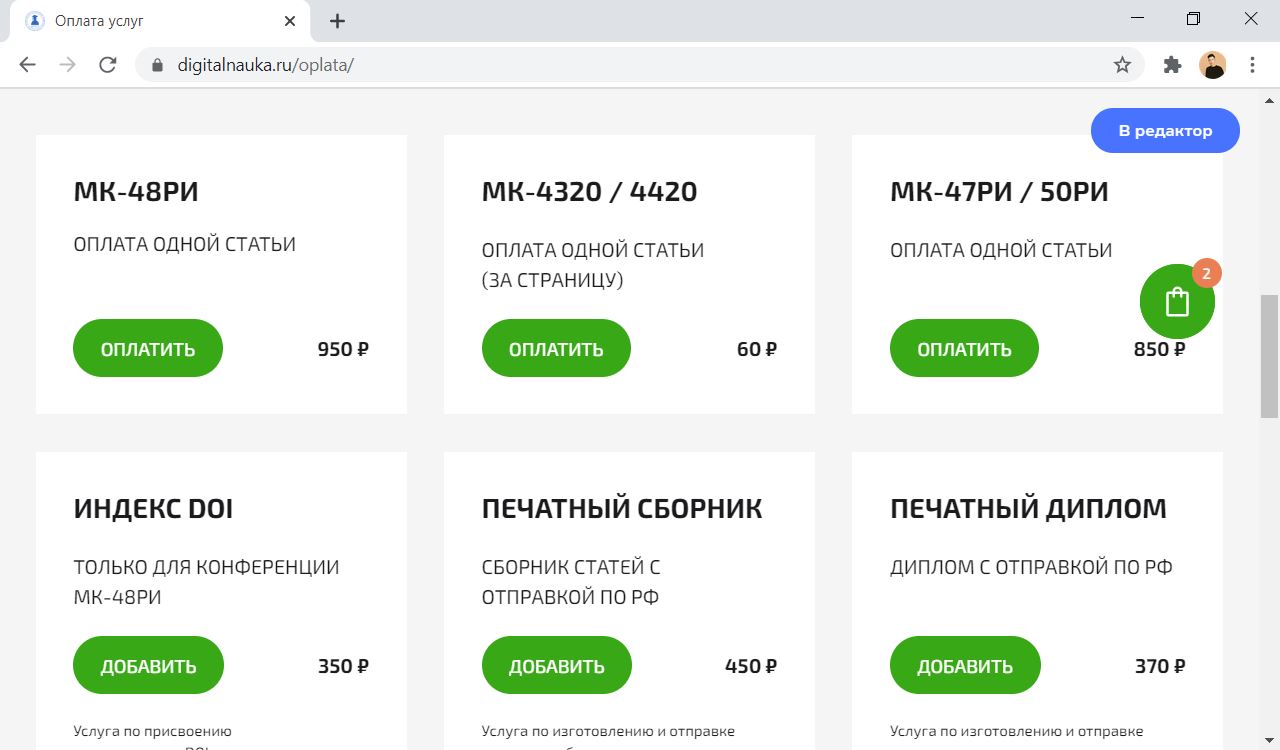Bookmark this page with star icon
The height and width of the screenshot is (750, 1280).
(x=1122, y=65)
